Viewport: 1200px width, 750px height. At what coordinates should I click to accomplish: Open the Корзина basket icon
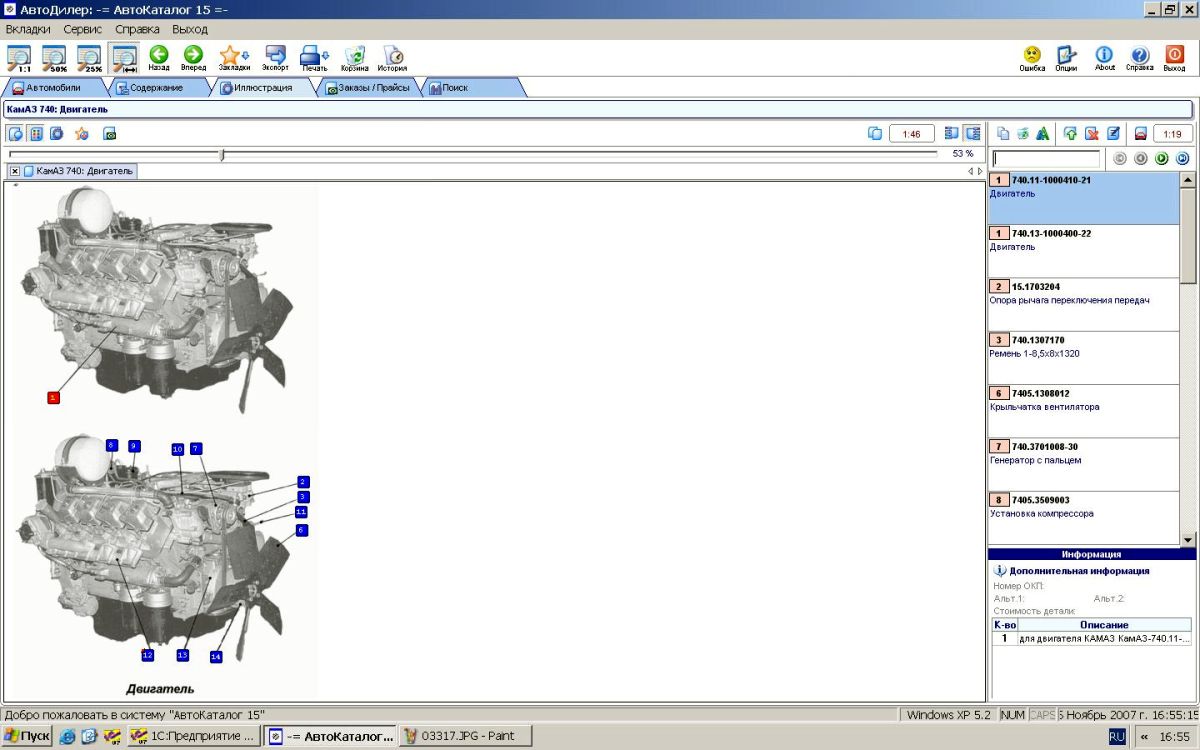click(354, 58)
